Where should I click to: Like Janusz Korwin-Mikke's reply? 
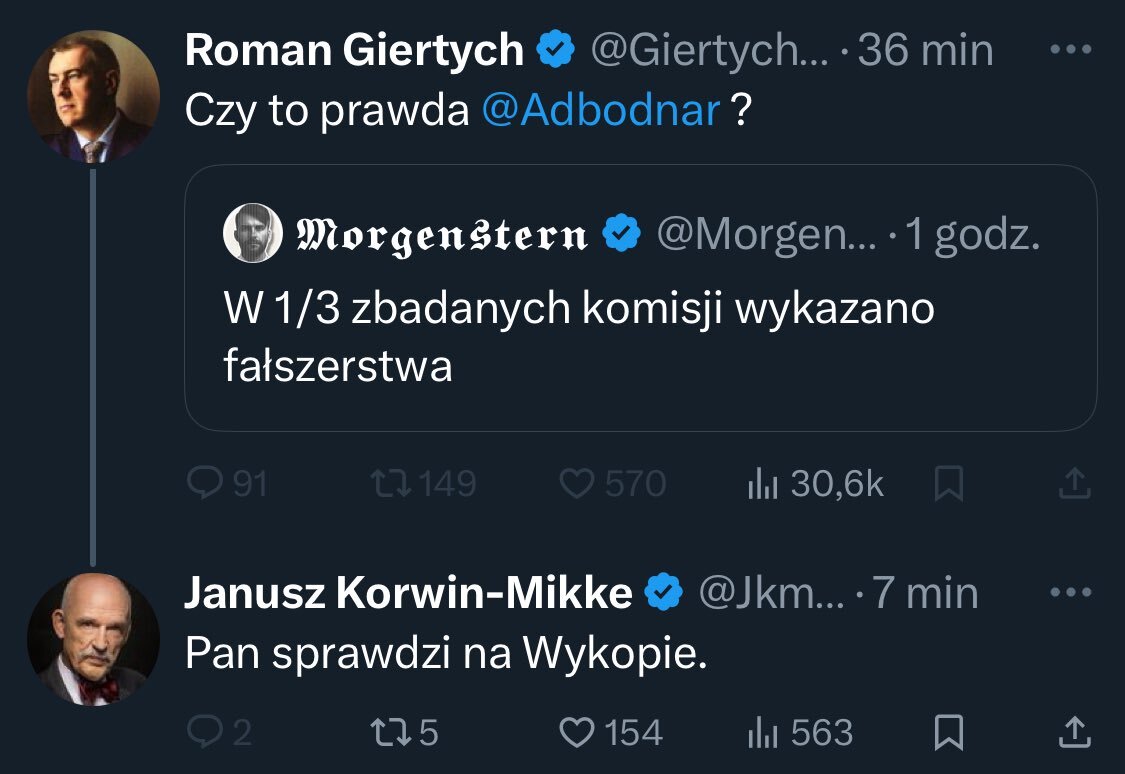click(577, 734)
